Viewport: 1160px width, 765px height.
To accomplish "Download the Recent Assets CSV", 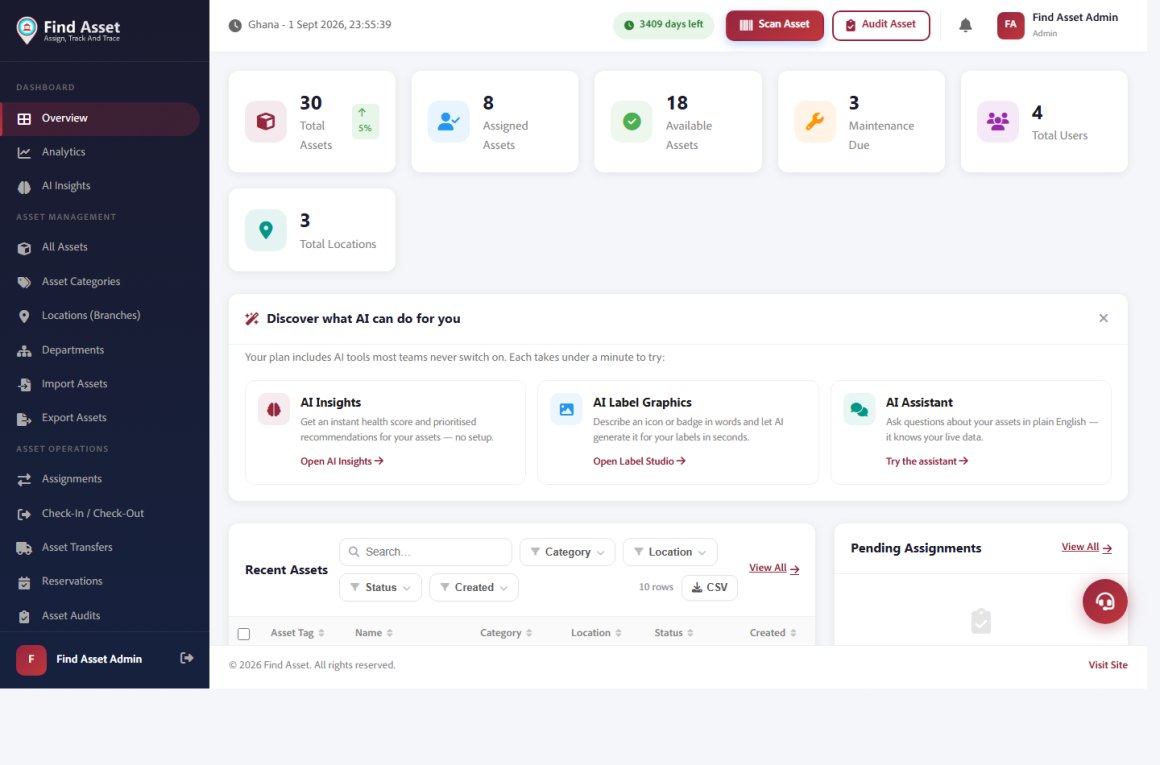I will [709, 587].
